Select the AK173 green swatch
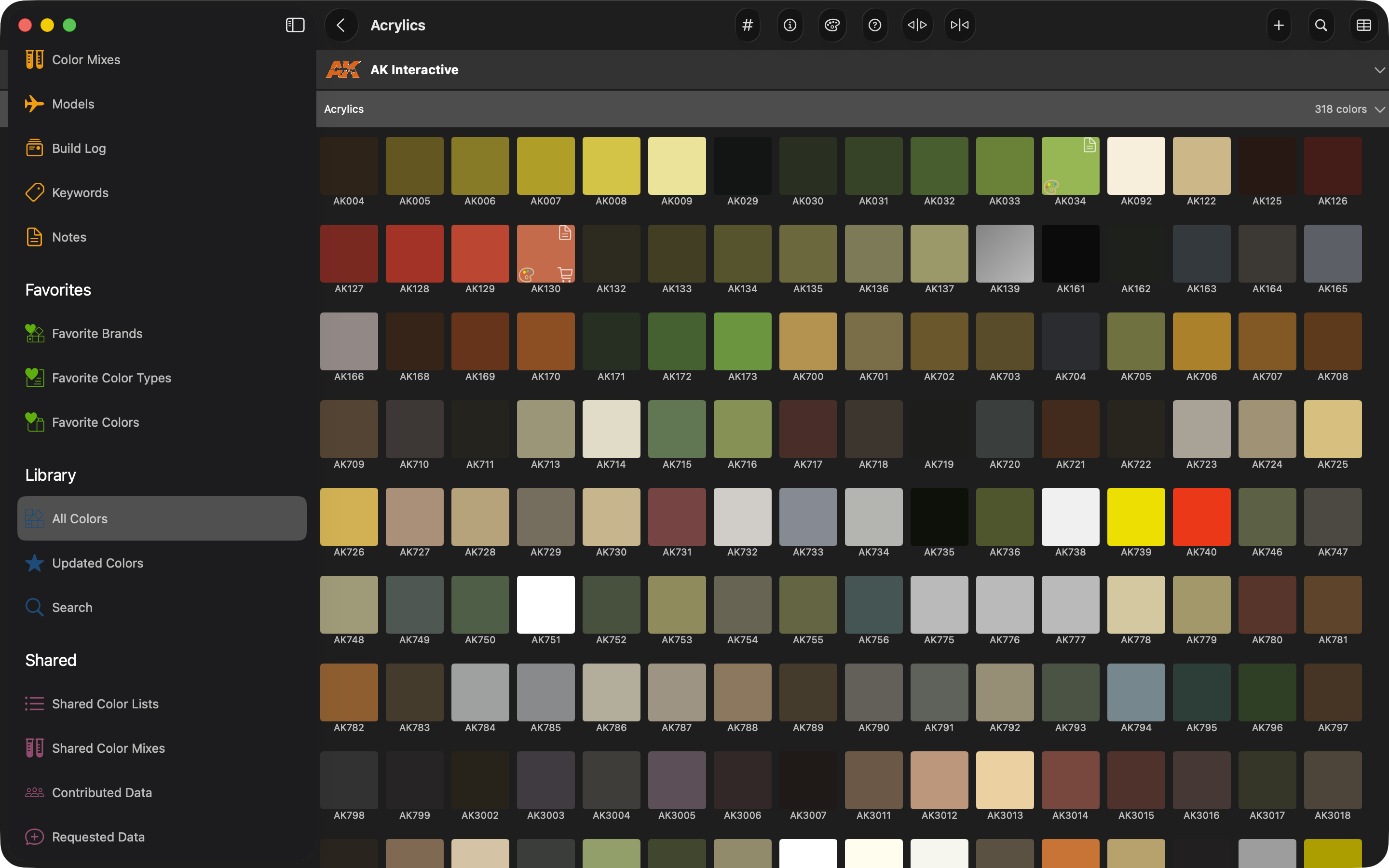Screen dimensions: 1389x868 click(x=743, y=341)
